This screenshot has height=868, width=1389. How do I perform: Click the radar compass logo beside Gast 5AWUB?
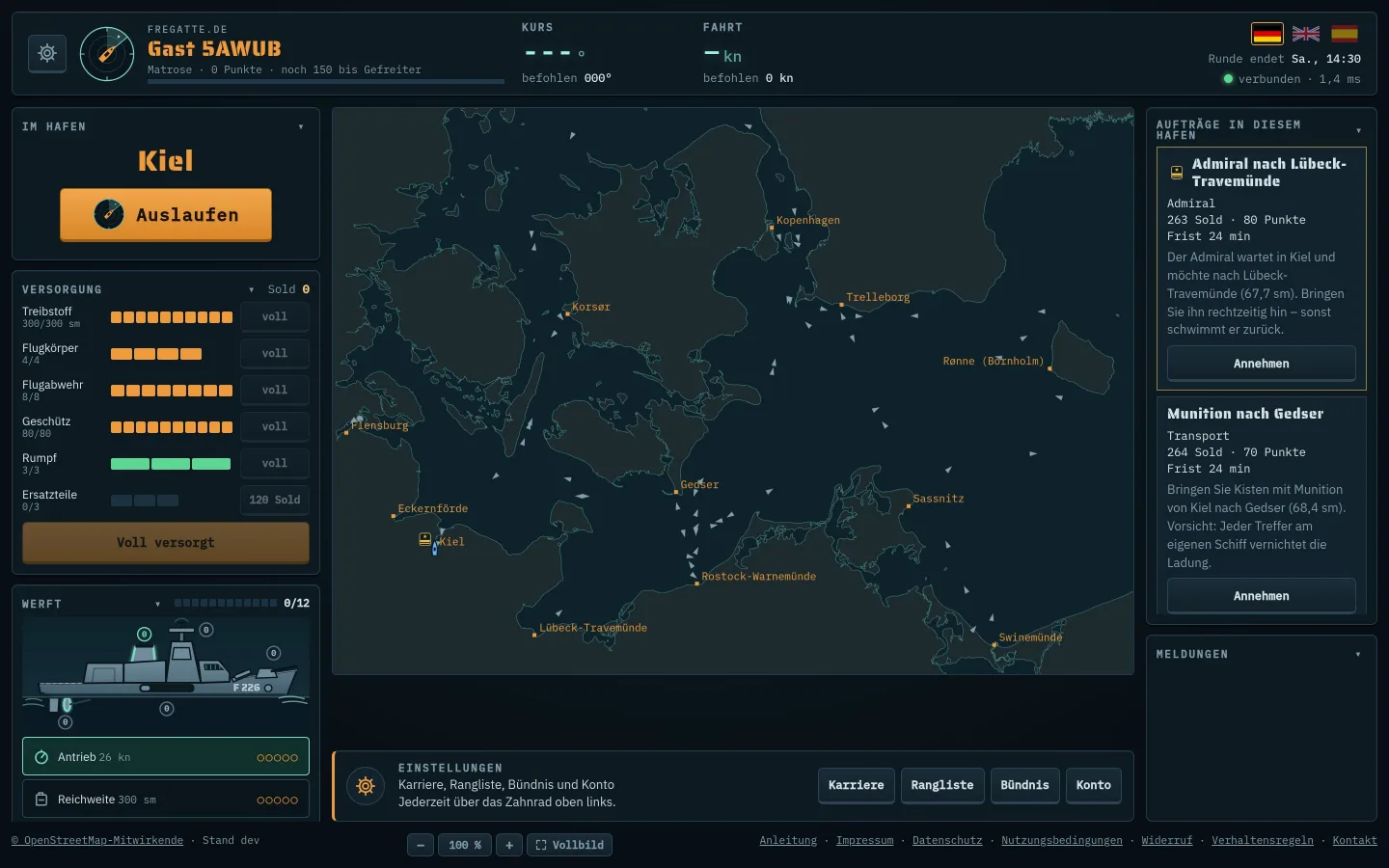(107, 54)
